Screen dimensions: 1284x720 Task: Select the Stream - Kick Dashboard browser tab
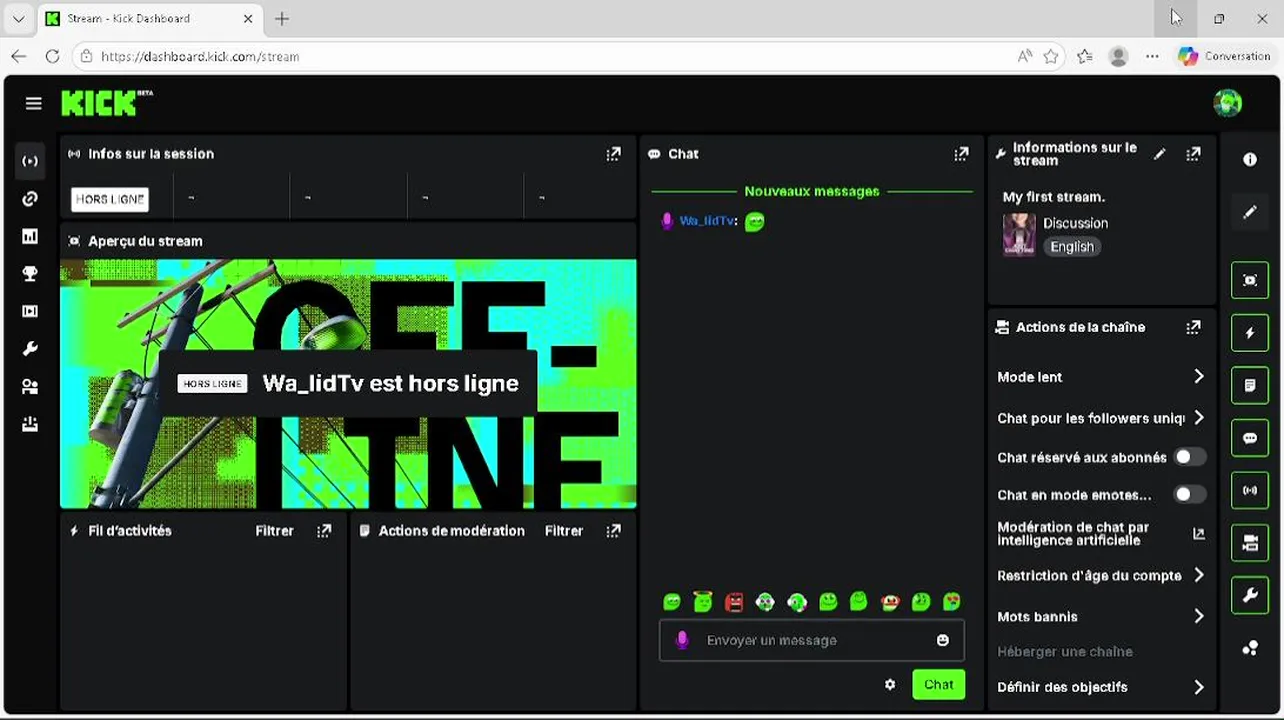click(x=151, y=19)
